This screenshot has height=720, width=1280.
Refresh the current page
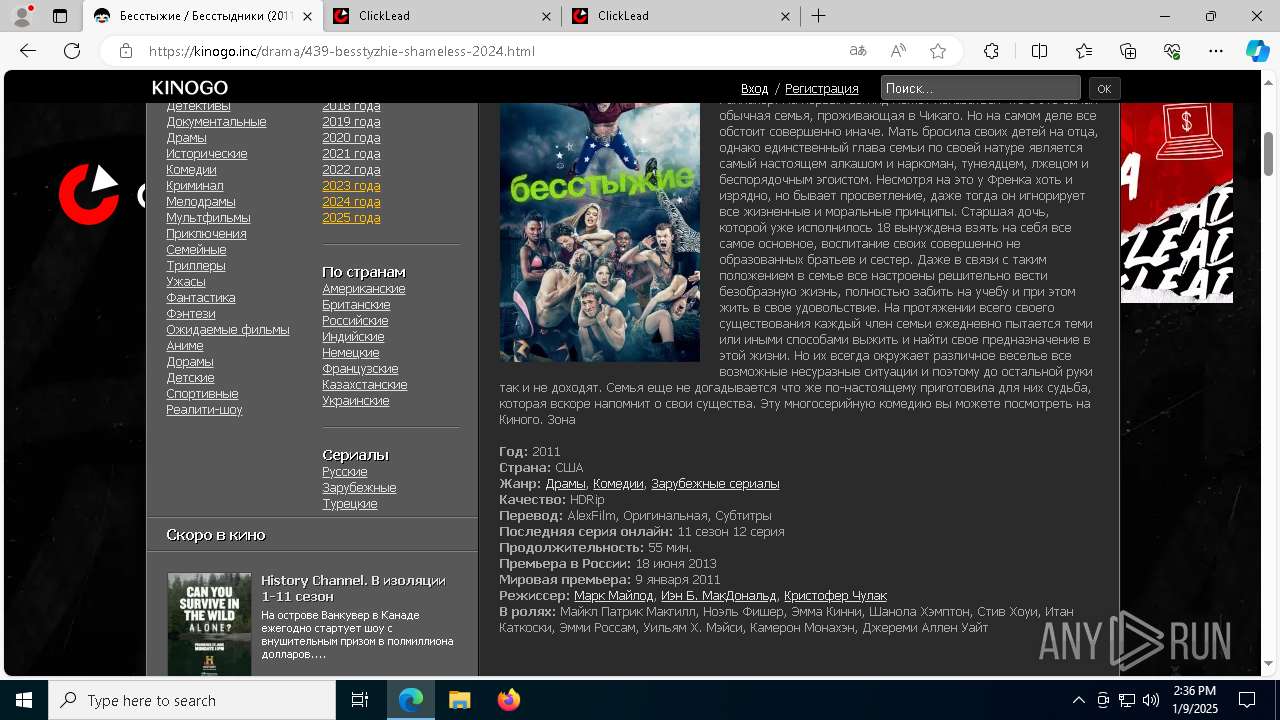tap(72, 51)
